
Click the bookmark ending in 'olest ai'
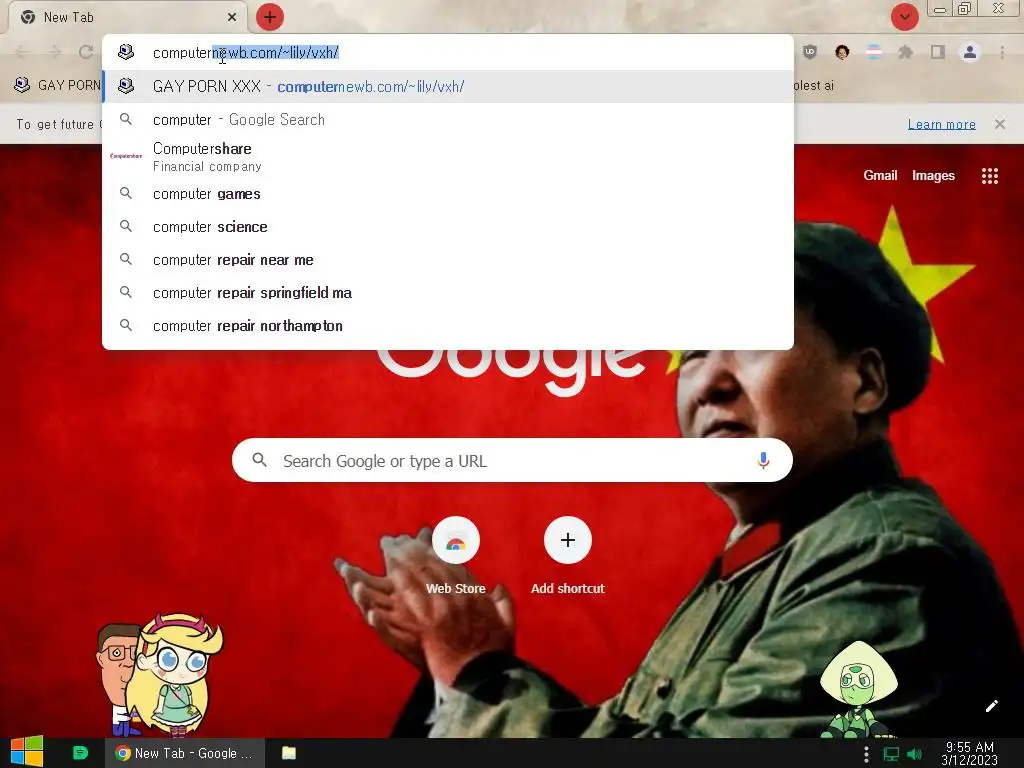pos(814,85)
